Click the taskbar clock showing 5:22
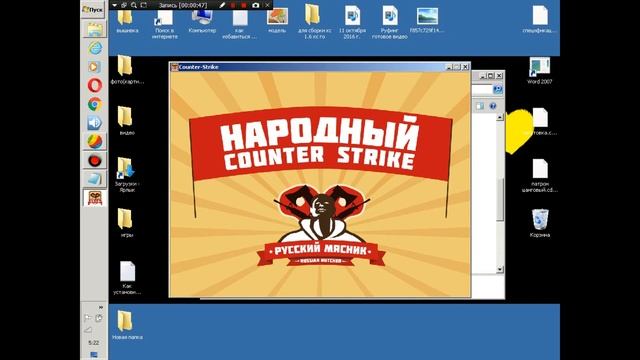Viewport: 640px width, 360px height. (94, 343)
